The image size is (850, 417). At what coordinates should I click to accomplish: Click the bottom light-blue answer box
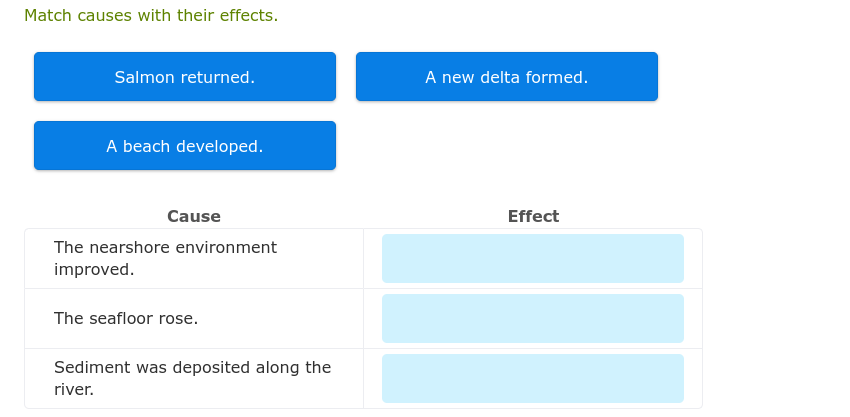click(532, 378)
